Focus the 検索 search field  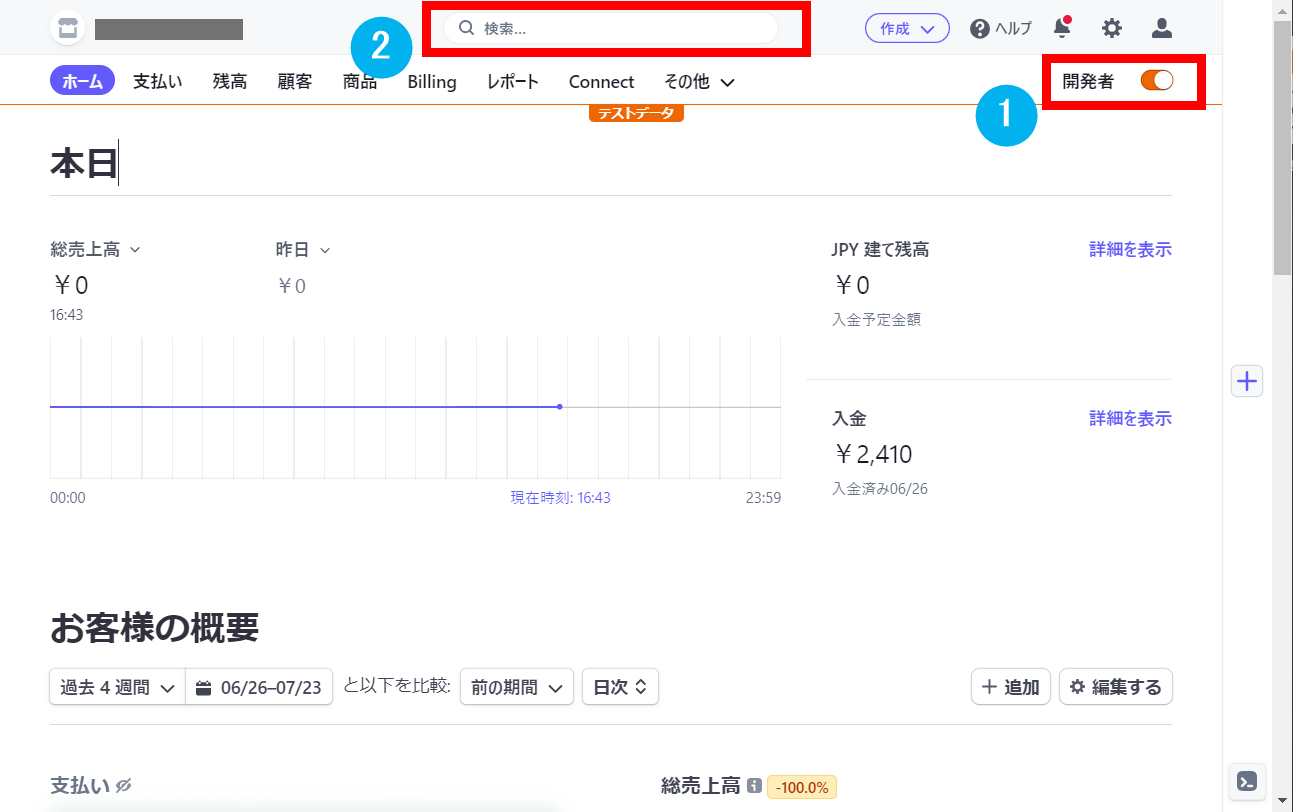[611, 28]
